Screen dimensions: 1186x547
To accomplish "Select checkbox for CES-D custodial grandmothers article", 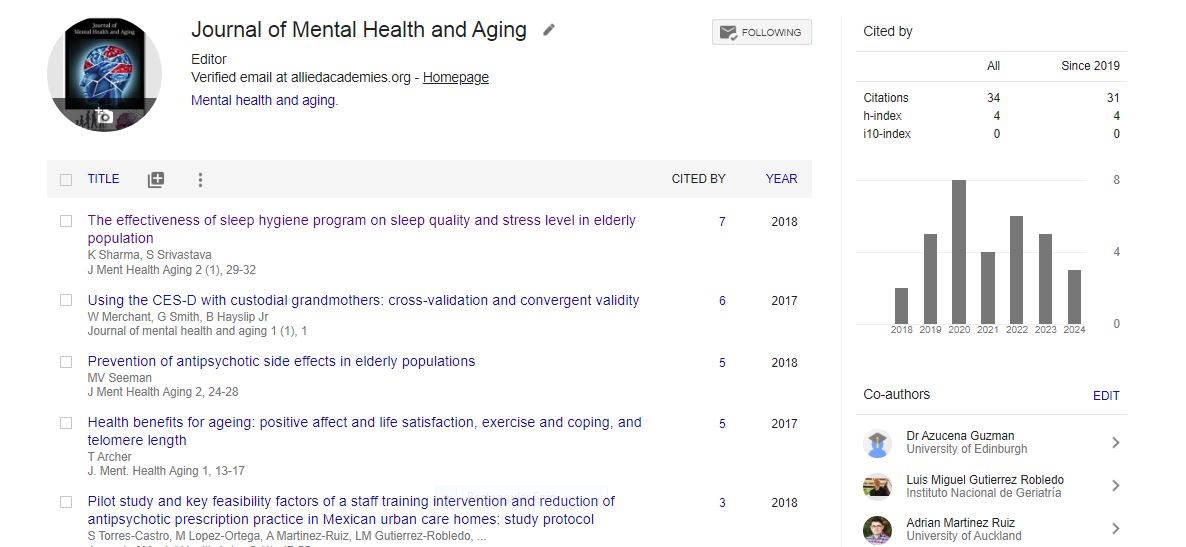I will [66, 300].
